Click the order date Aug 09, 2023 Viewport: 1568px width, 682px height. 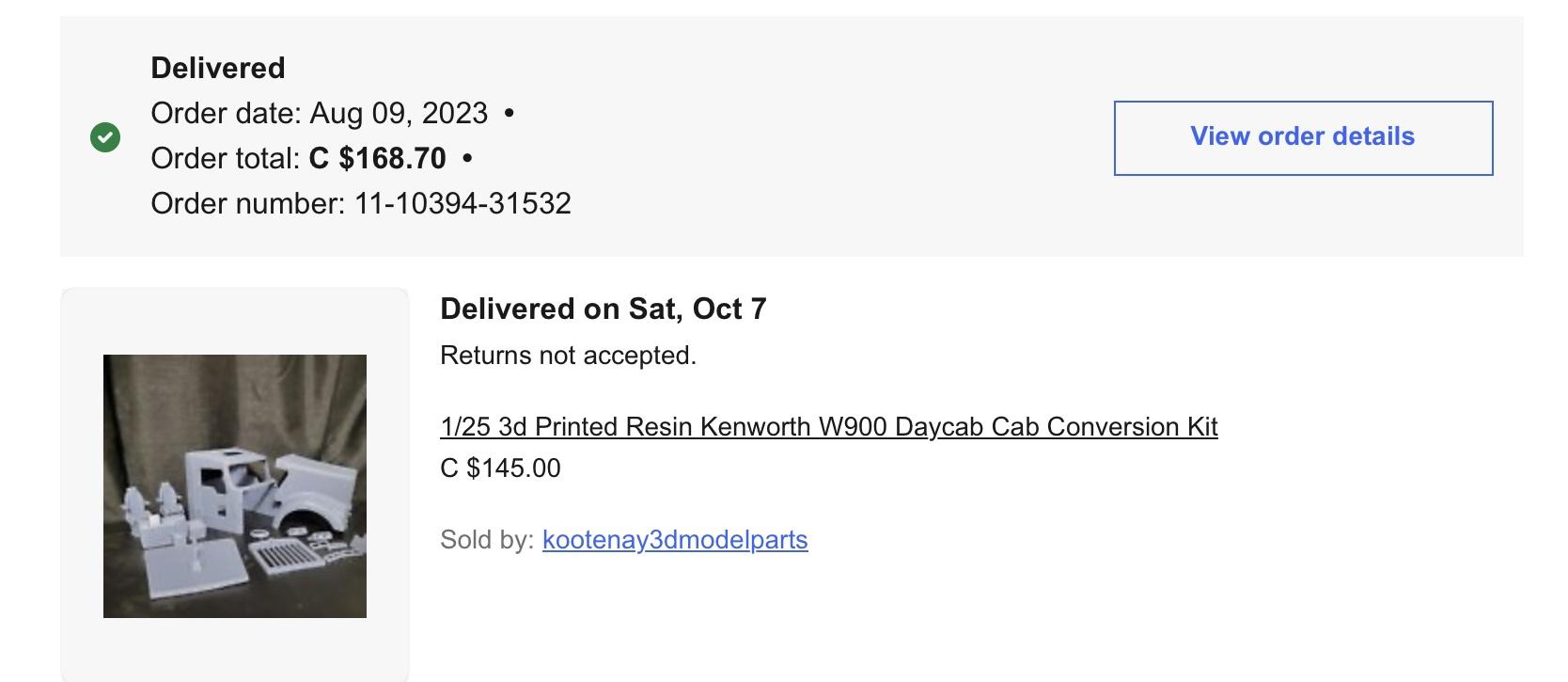tap(399, 113)
